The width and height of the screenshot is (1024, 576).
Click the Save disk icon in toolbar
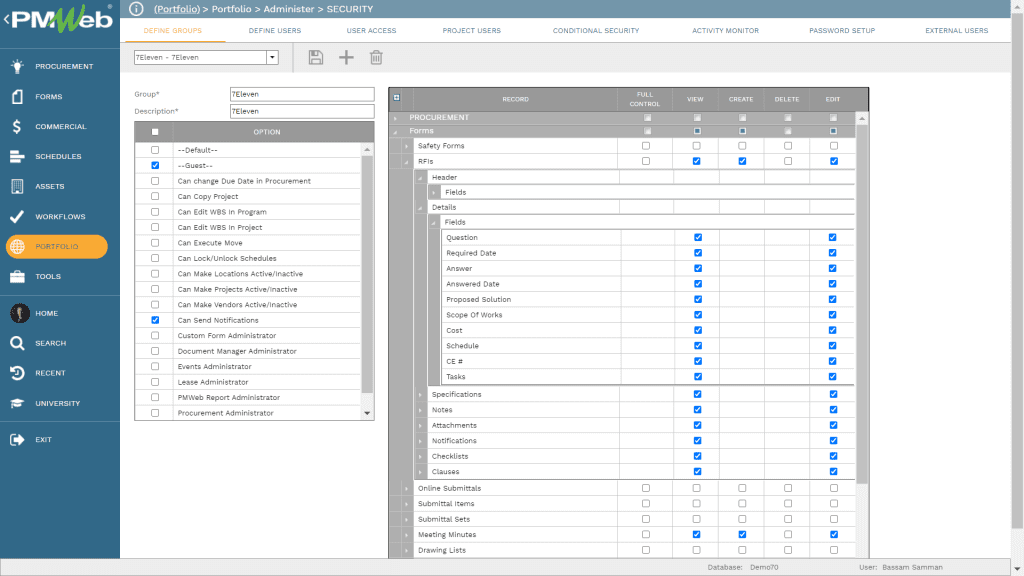point(315,57)
